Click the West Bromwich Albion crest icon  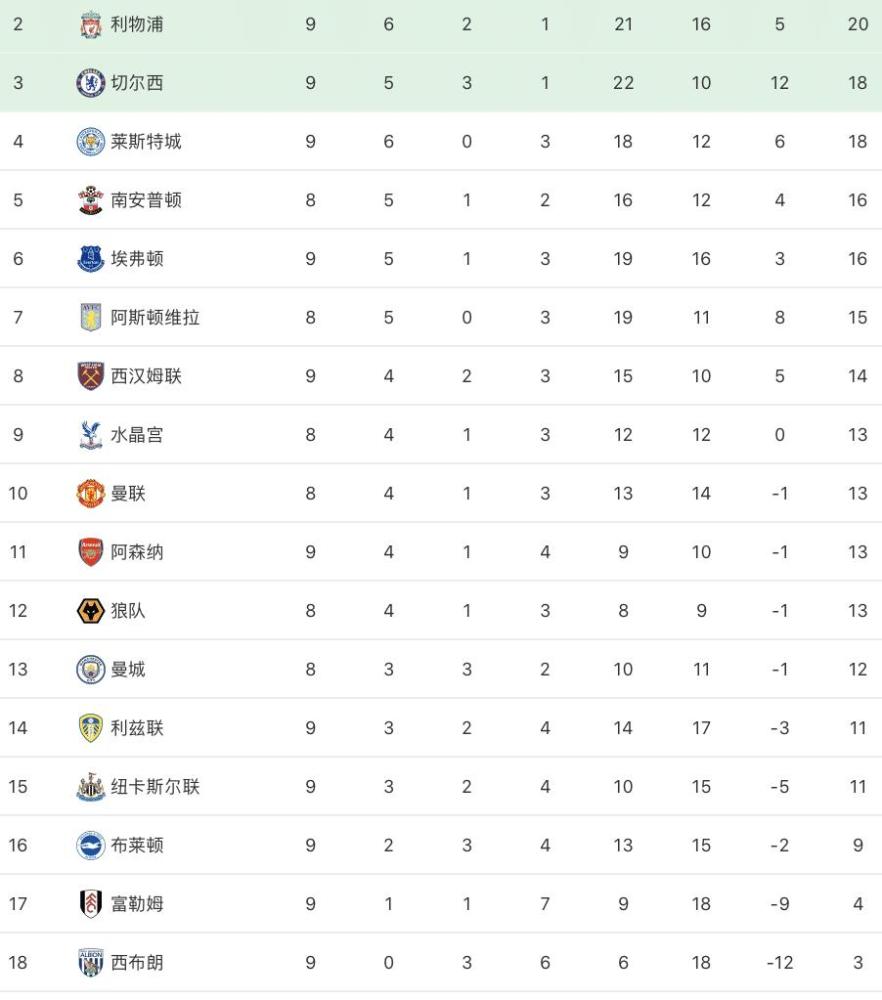pyautogui.click(x=90, y=963)
